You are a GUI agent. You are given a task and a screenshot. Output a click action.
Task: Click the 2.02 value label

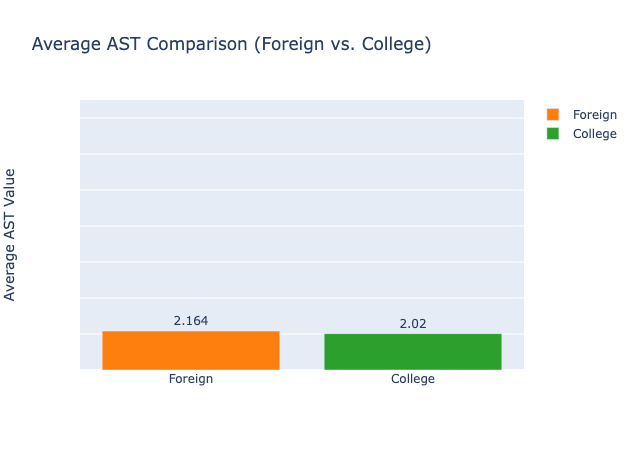pos(412,324)
